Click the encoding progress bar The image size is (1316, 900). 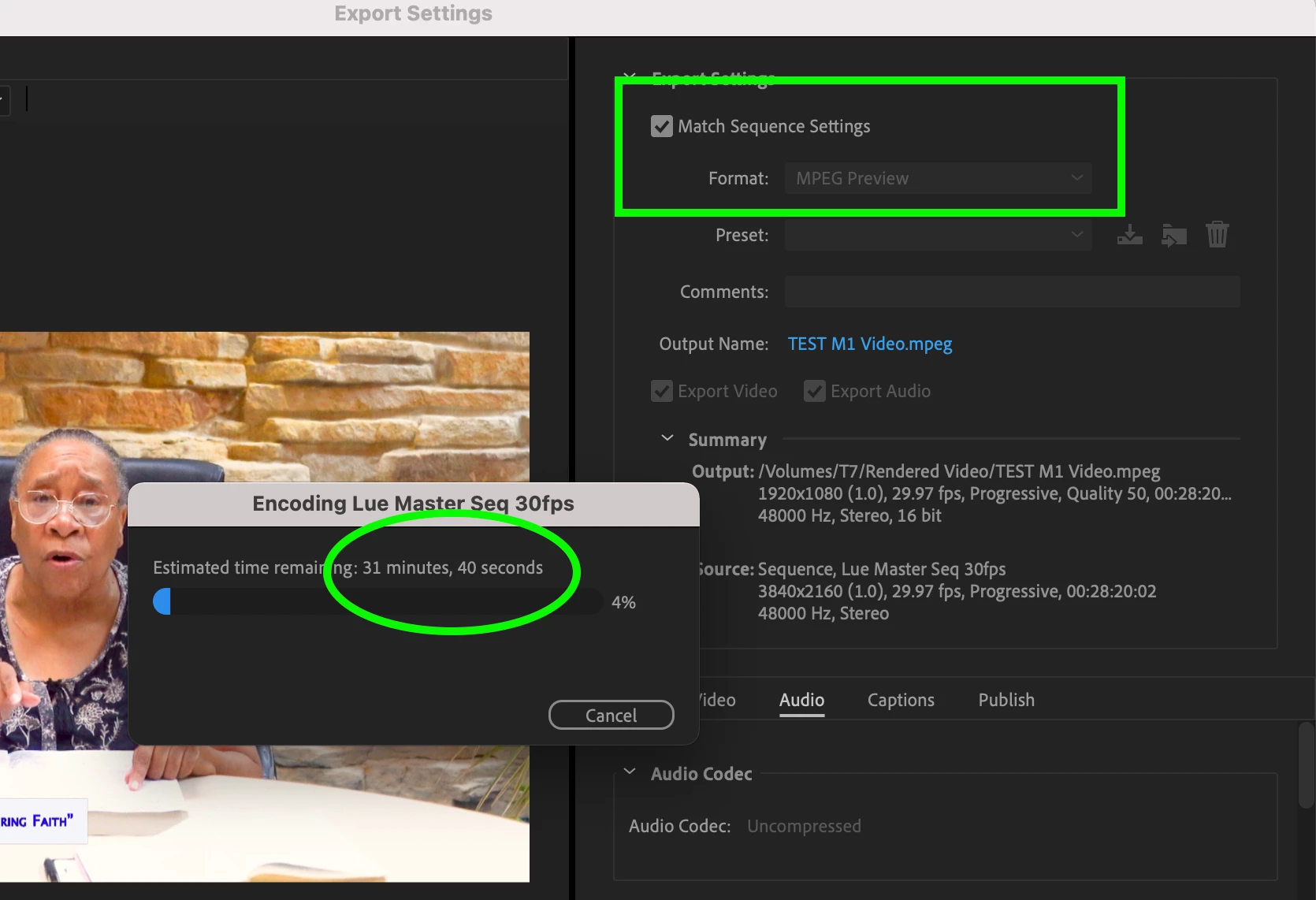point(378,602)
